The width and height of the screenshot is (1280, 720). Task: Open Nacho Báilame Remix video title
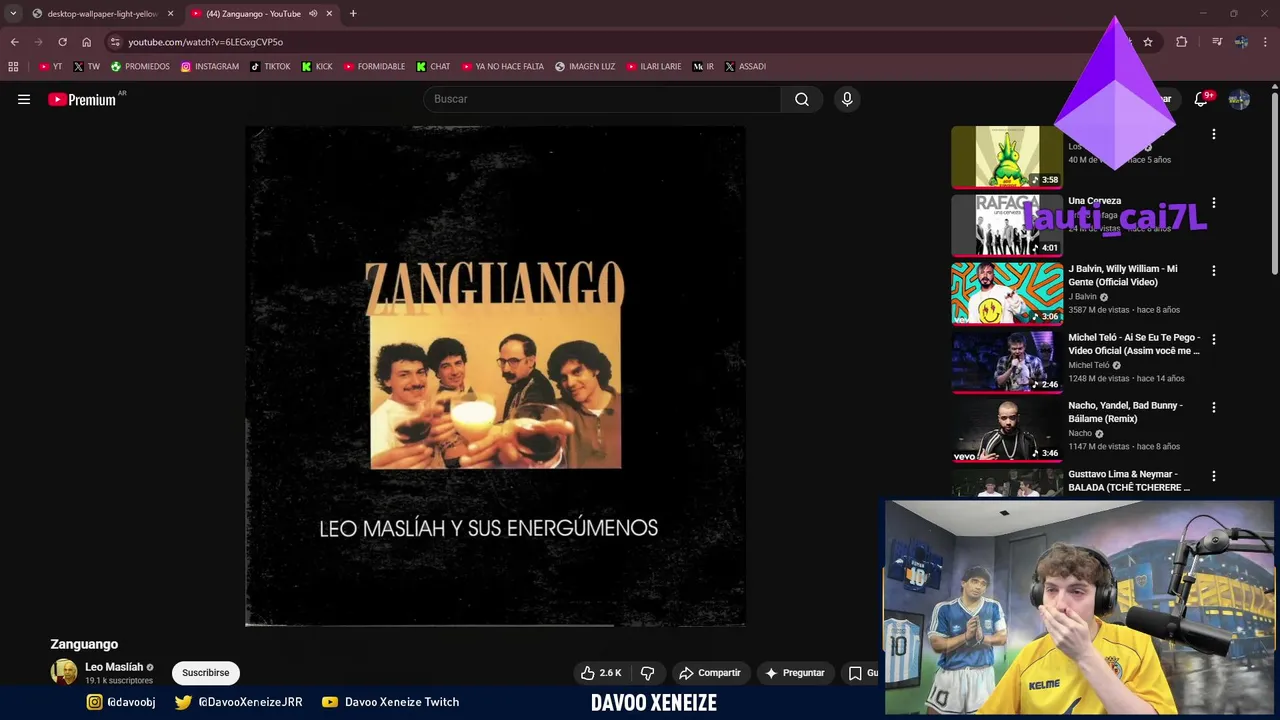click(1126, 412)
